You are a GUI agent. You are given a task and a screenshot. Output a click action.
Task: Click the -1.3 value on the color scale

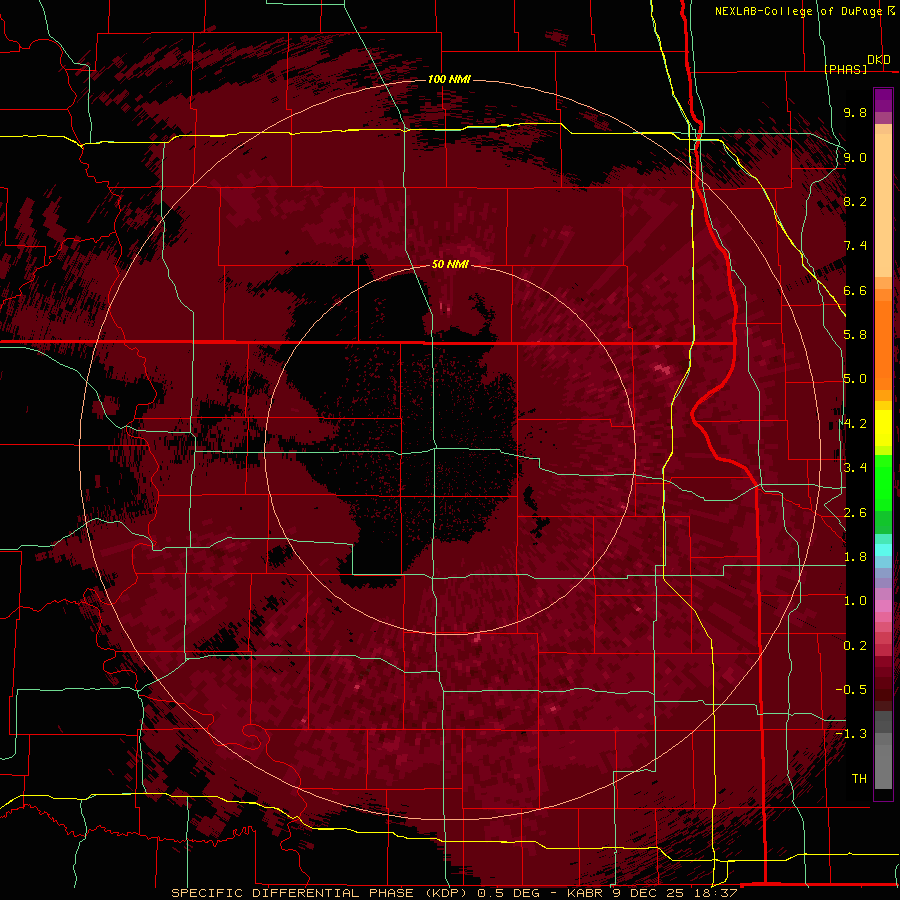(851, 734)
